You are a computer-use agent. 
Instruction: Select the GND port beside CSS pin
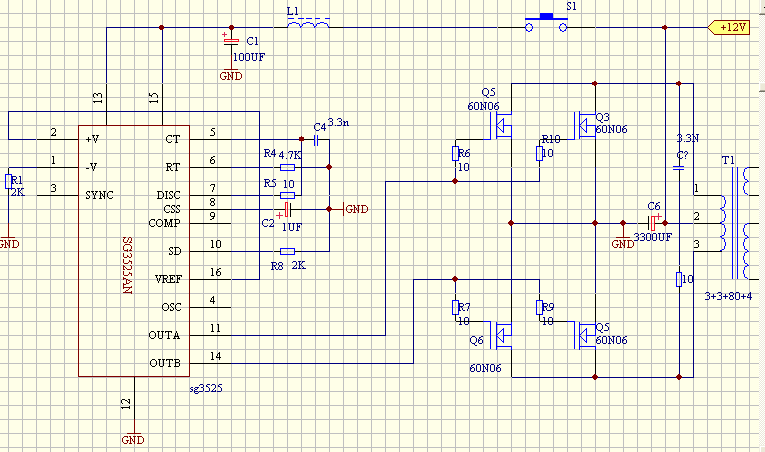click(356, 209)
